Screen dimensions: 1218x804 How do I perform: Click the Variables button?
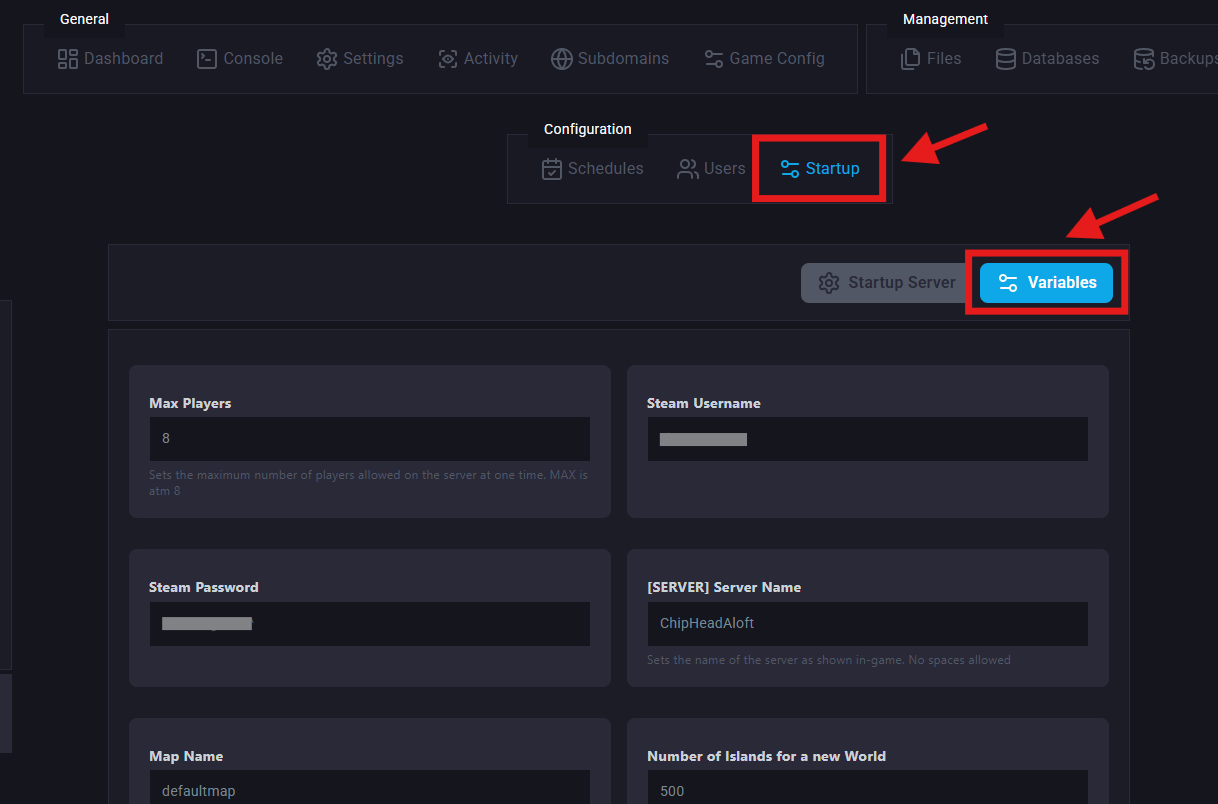tap(1046, 283)
